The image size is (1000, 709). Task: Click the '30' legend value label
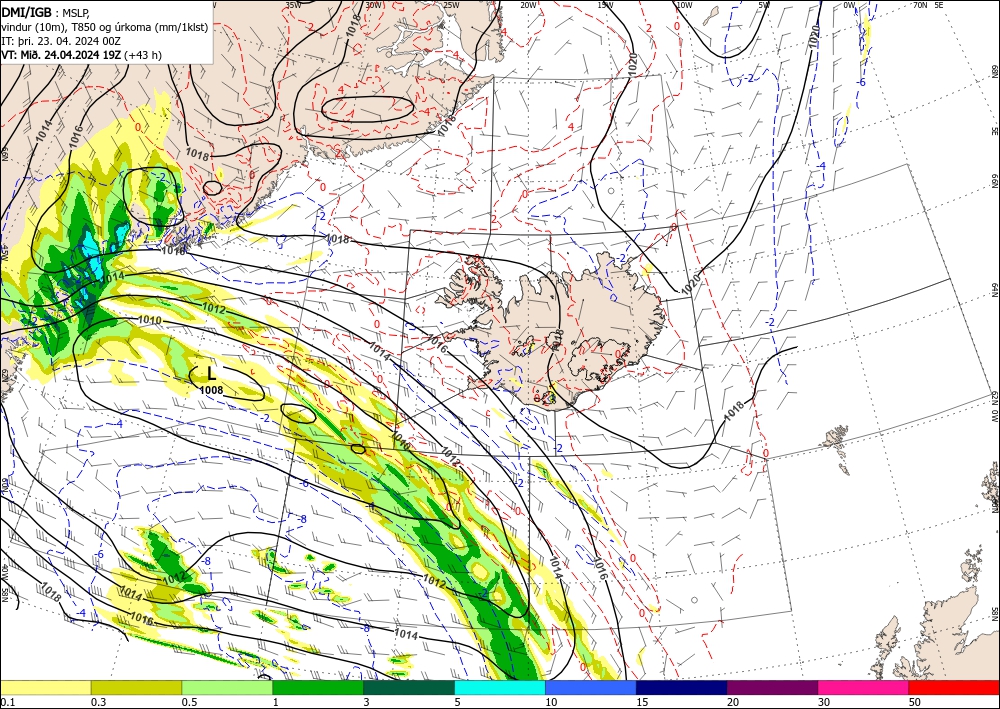click(824, 702)
